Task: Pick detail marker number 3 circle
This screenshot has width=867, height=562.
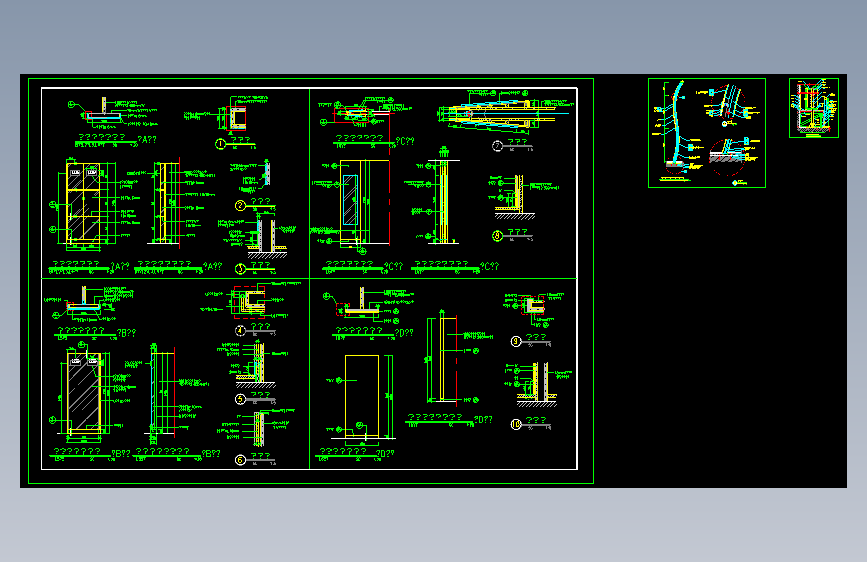Action: 240,269
